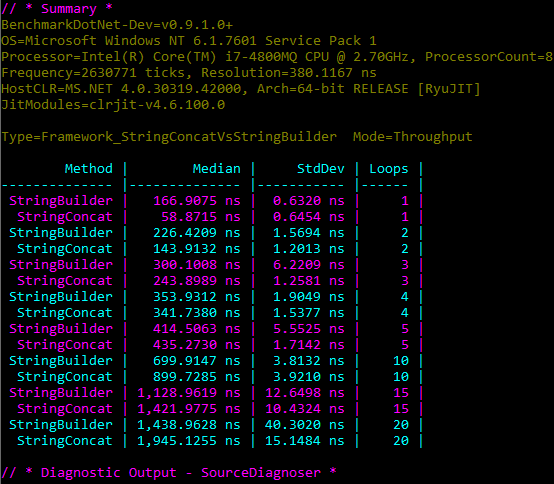Click StdDev value '6.2209 ns'
The height and width of the screenshot is (484, 554).
pyautogui.click(x=308, y=265)
